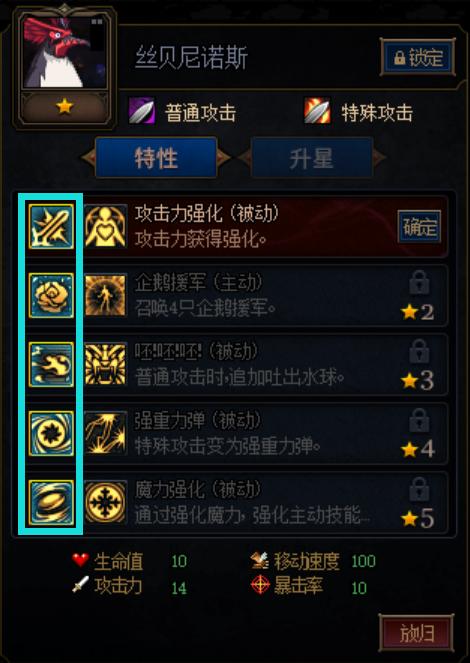470x663 pixels.
Task: Toggle the 锁定 lock button
Action: click(x=418, y=57)
